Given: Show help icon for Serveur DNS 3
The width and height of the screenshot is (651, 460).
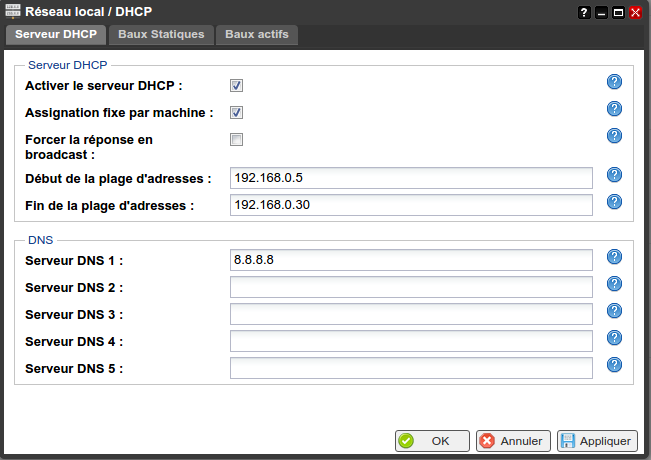Looking at the screenshot, I should 614,311.
